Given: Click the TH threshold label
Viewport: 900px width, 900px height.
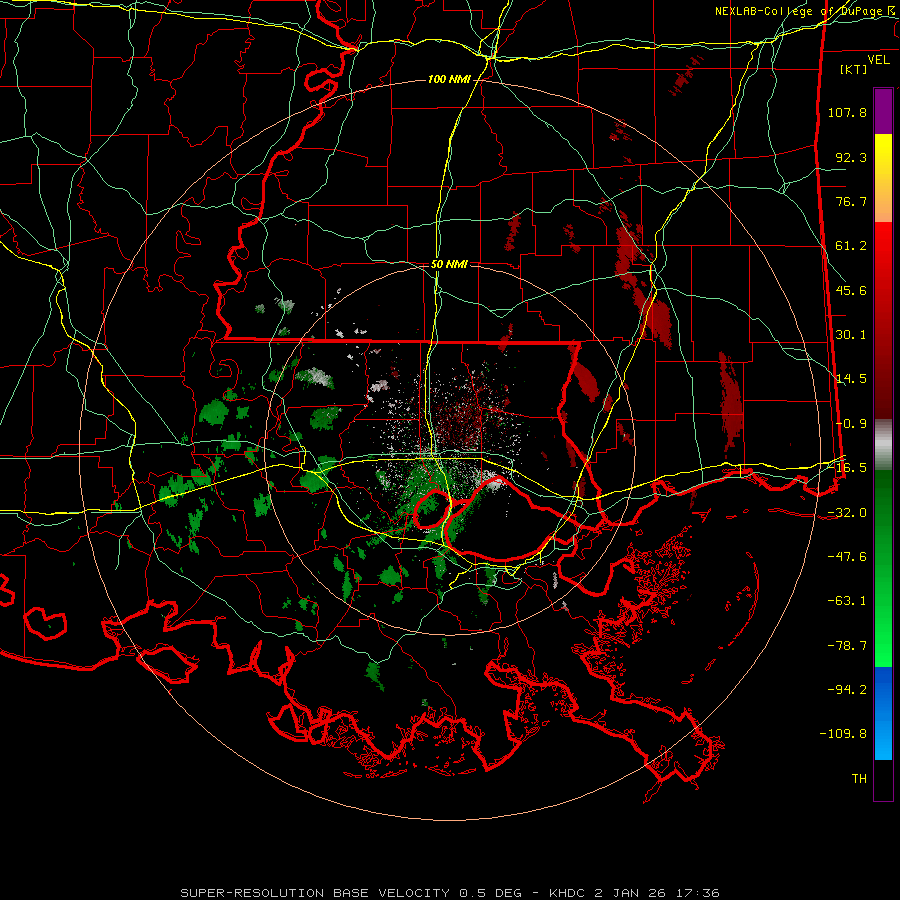Looking at the screenshot, I should pos(859,779).
